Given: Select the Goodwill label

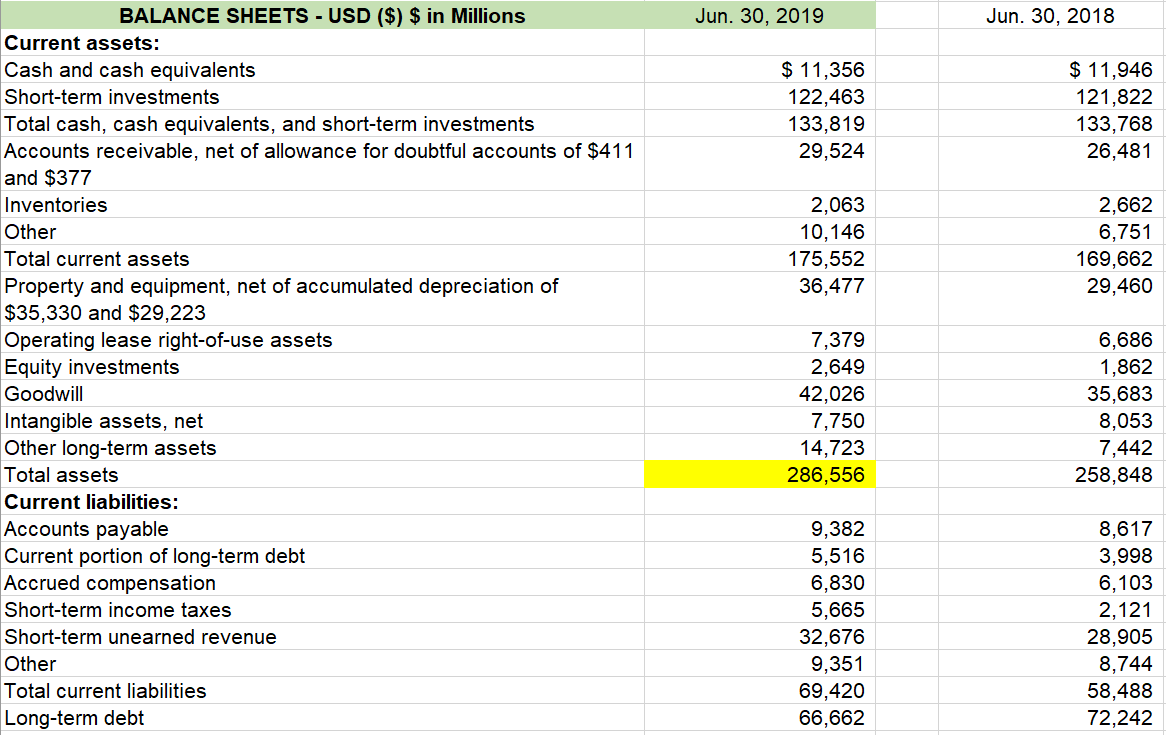Looking at the screenshot, I should pyautogui.click(x=44, y=394).
